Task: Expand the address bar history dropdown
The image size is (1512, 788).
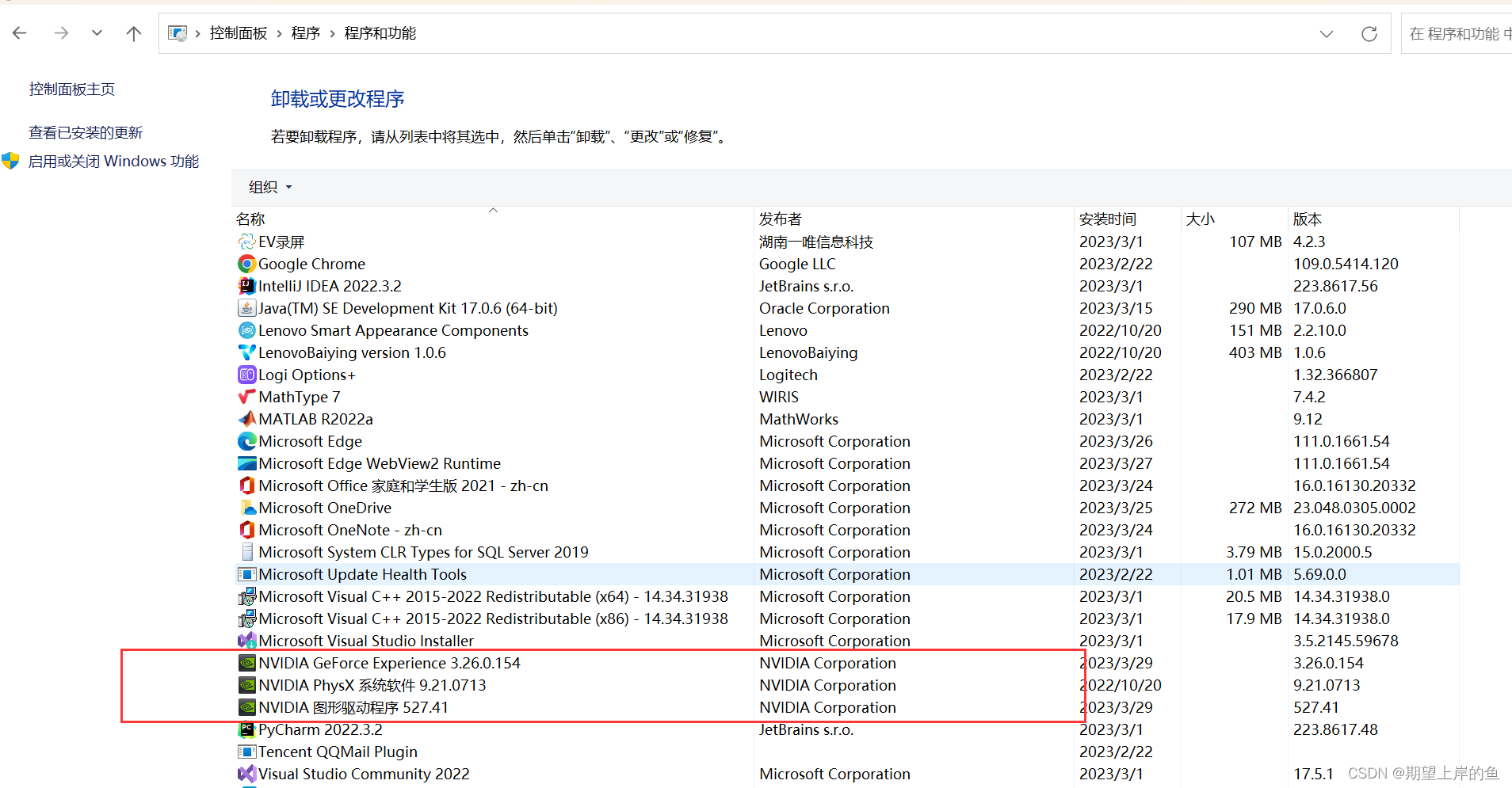Action: 1327,34
